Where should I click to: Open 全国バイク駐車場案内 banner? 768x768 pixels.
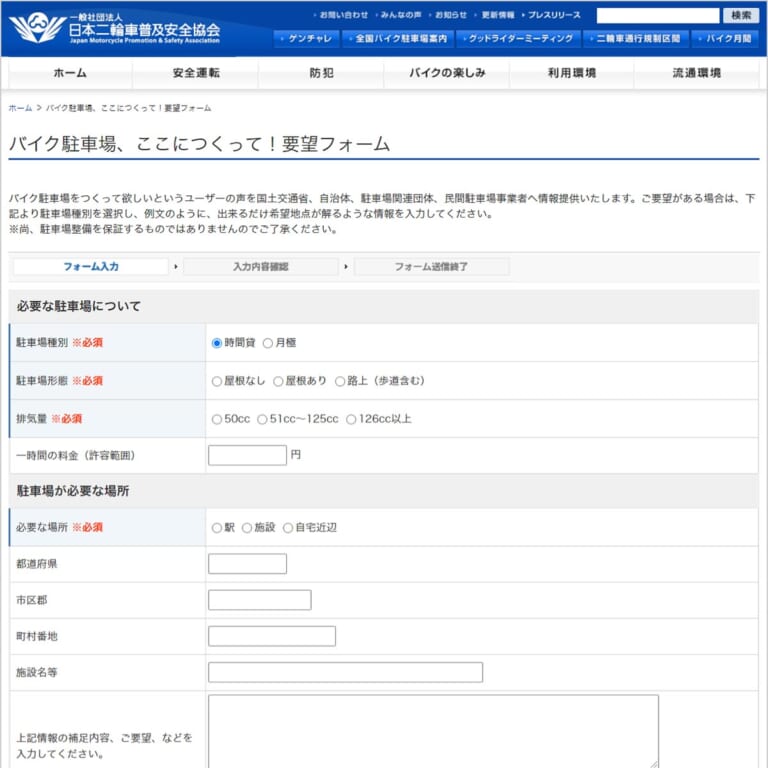pyautogui.click(x=398, y=38)
